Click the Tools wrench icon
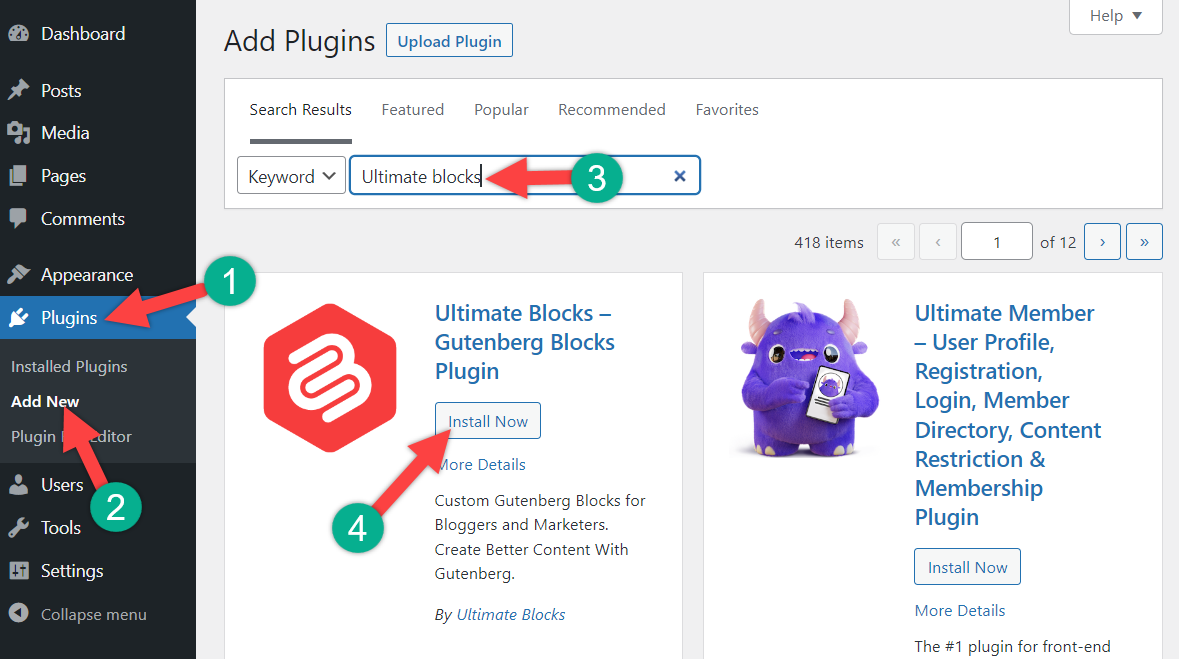This screenshot has width=1179, height=659. (x=19, y=527)
